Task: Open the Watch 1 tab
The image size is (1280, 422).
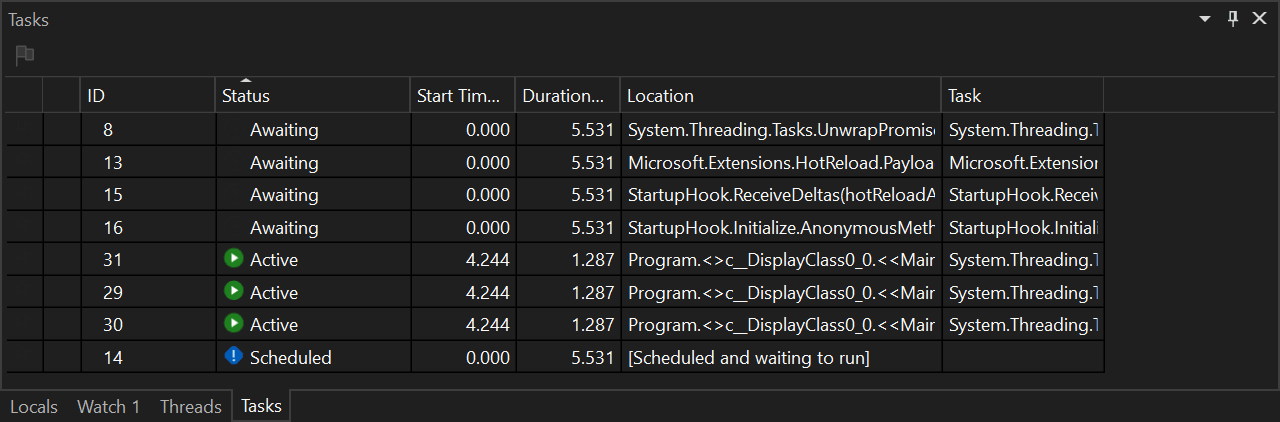Action: pos(109,407)
